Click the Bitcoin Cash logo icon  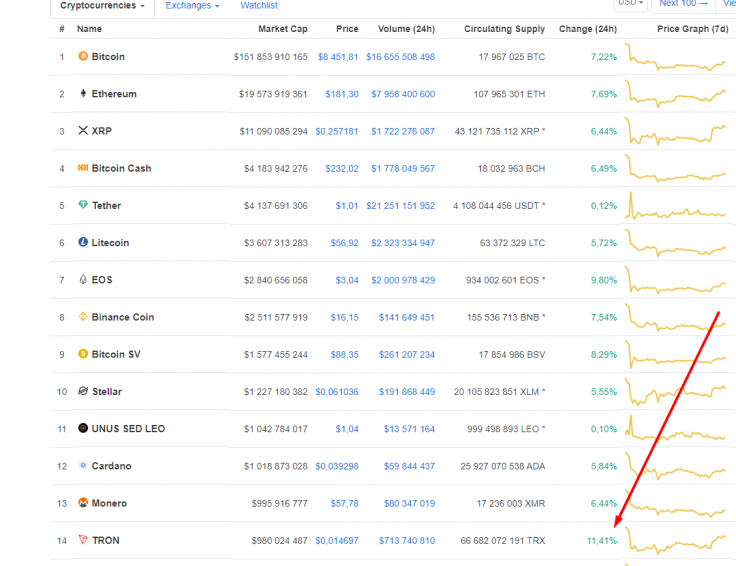coord(83,168)
